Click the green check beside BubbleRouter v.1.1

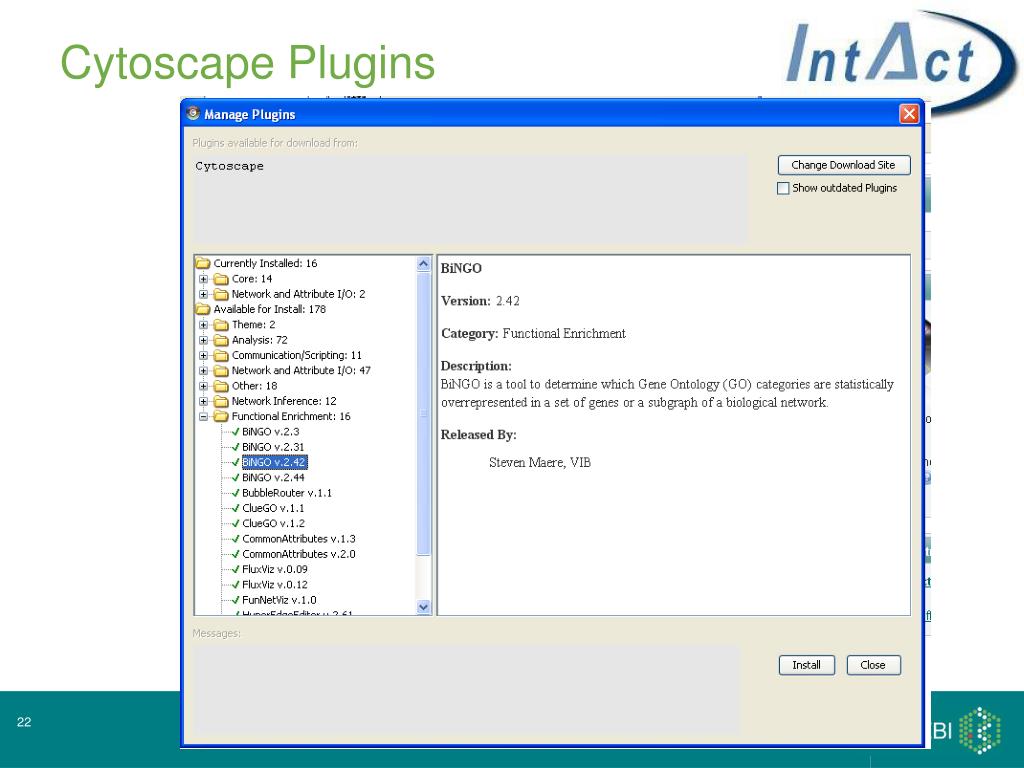click(236, 493)
